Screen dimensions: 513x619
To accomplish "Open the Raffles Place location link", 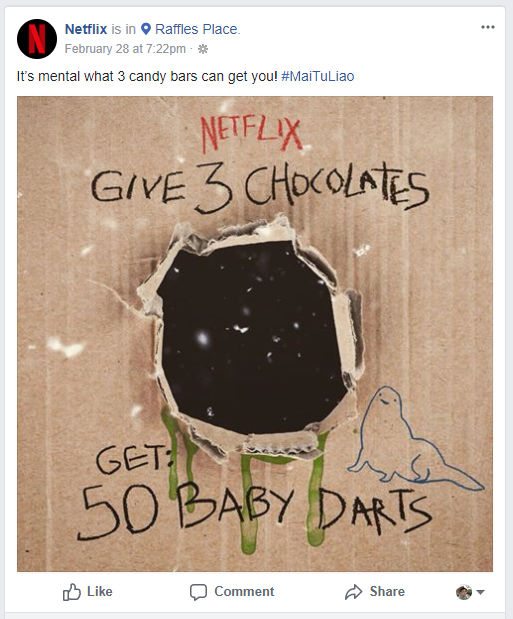I will (x=197, y=29).
